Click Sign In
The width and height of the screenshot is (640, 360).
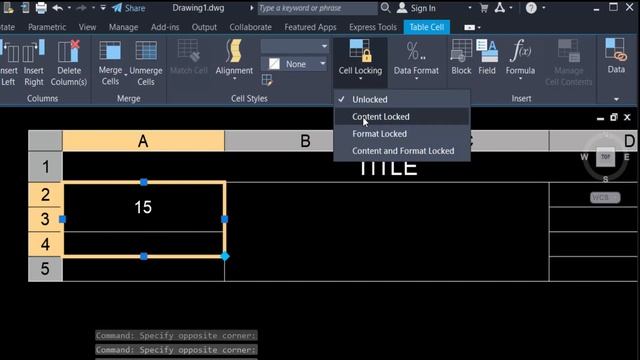[417, 8]
